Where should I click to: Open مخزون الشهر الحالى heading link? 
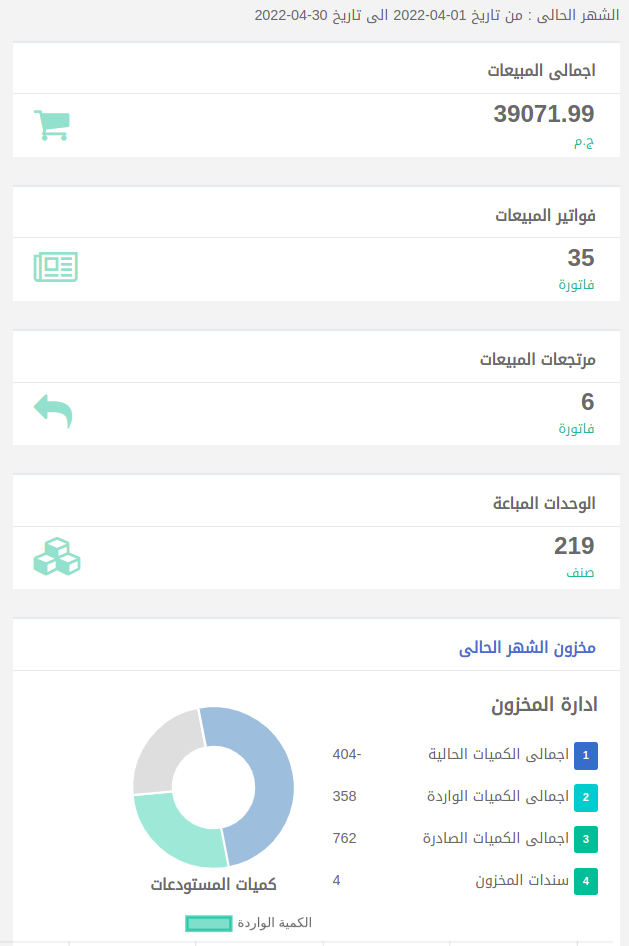(527, 647)
